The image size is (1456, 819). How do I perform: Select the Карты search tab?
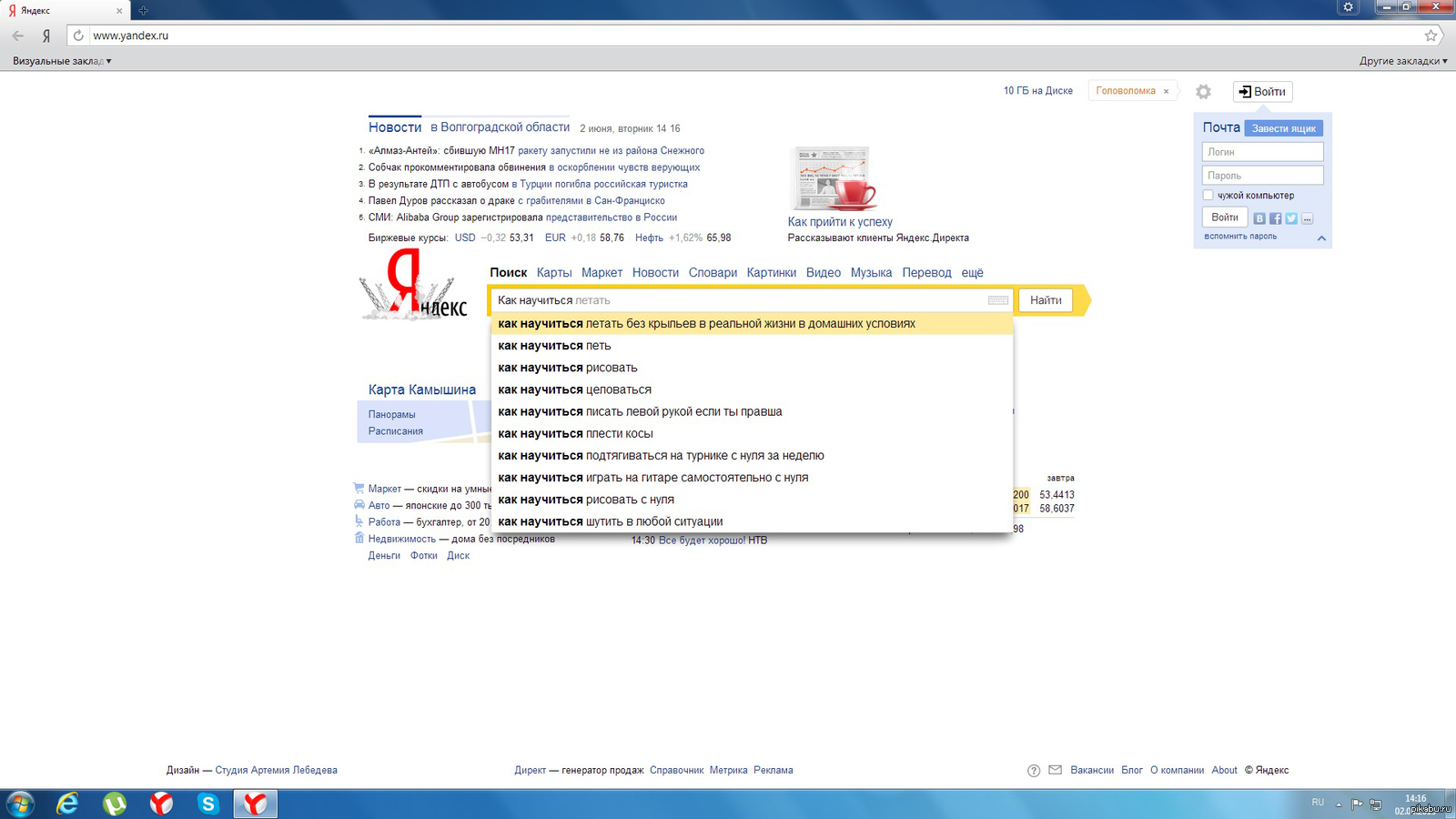[x=554, y=273]
